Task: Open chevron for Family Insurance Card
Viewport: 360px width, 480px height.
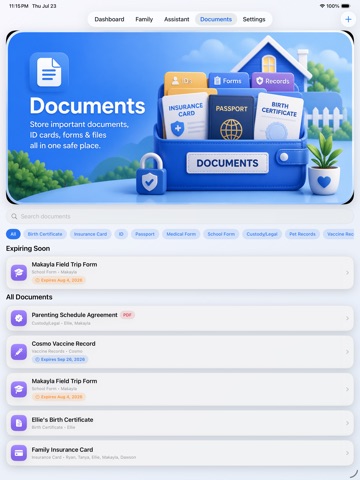Action: click(x=347, y=453)
